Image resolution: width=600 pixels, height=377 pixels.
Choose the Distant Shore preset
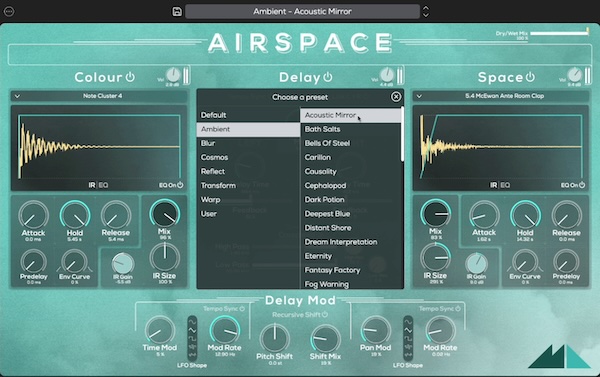(350, 228)
